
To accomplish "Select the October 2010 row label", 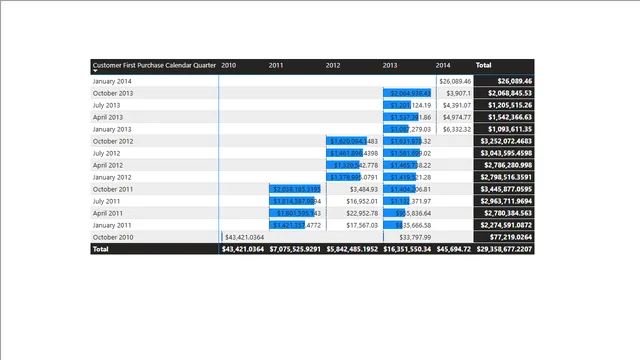I will (113, 237).
